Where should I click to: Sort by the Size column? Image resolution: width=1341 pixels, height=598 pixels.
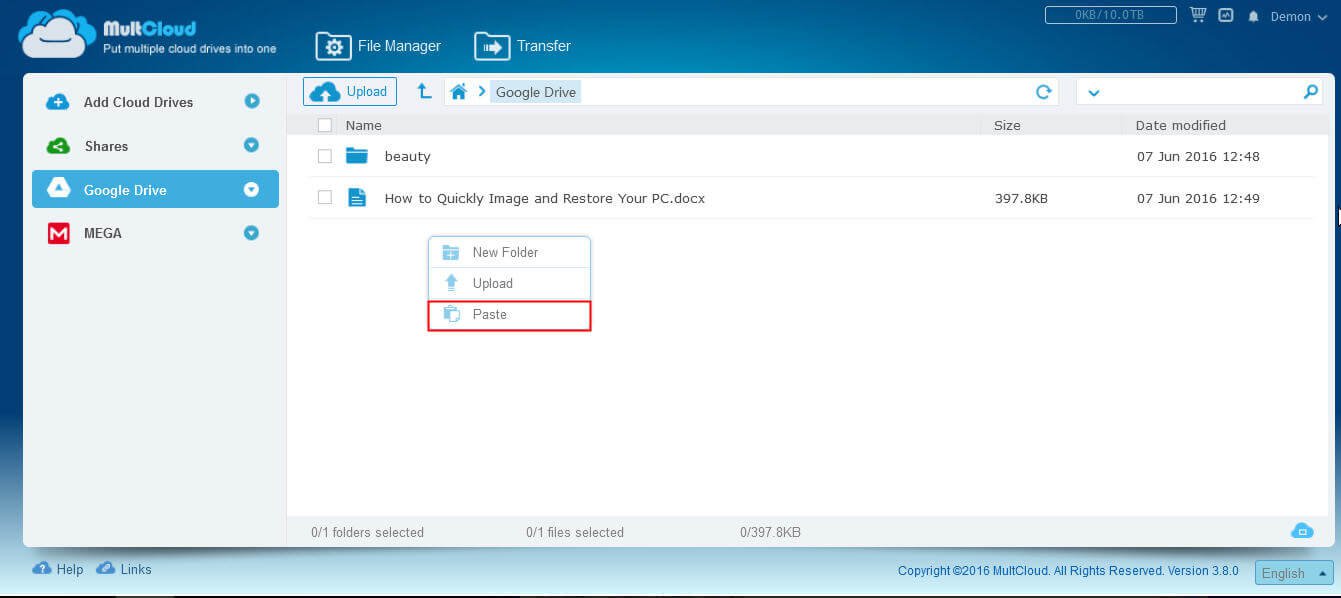[x=1007, y=126]
